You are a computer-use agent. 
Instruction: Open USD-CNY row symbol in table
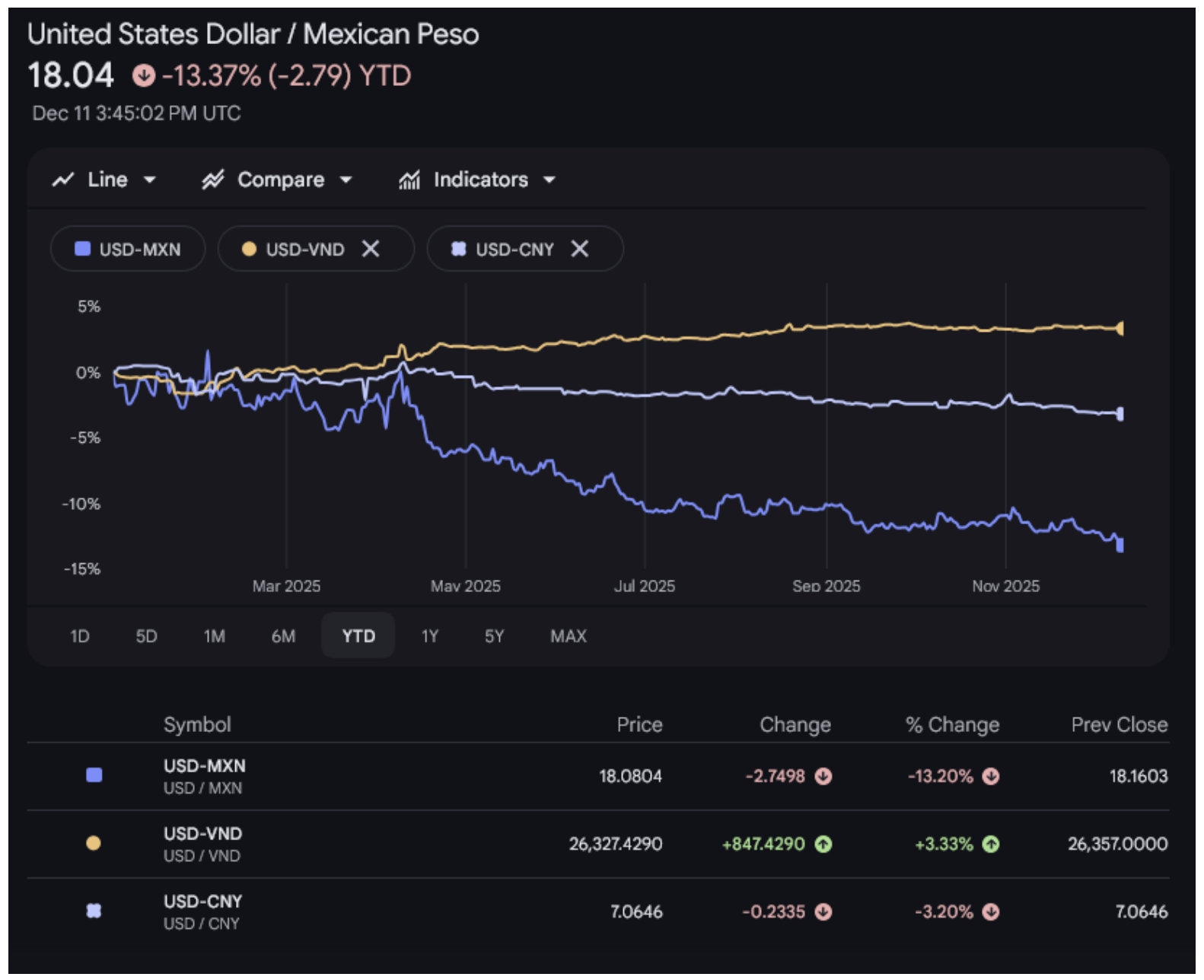[x=202, y=902]
